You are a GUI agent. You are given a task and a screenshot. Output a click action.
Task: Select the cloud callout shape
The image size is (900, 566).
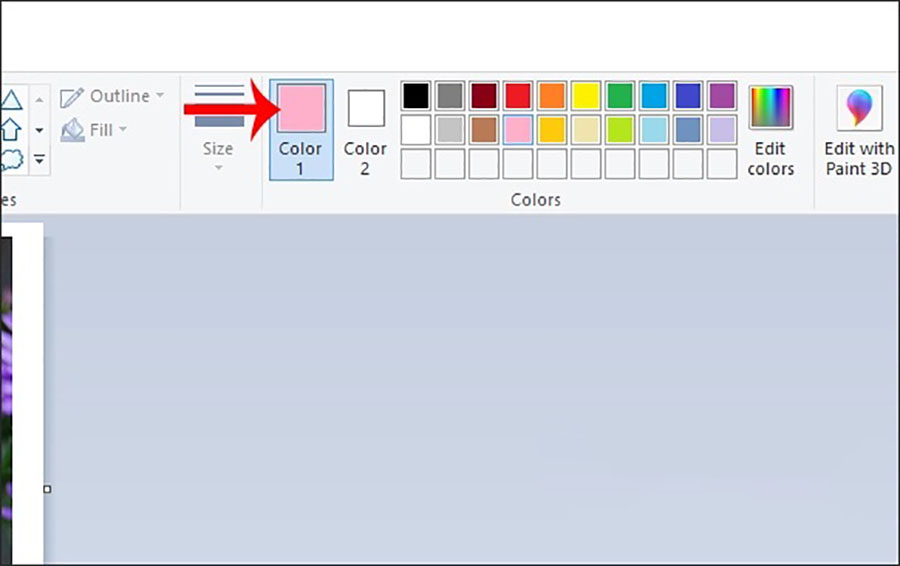pyautogui.click(x=11, y=159)
